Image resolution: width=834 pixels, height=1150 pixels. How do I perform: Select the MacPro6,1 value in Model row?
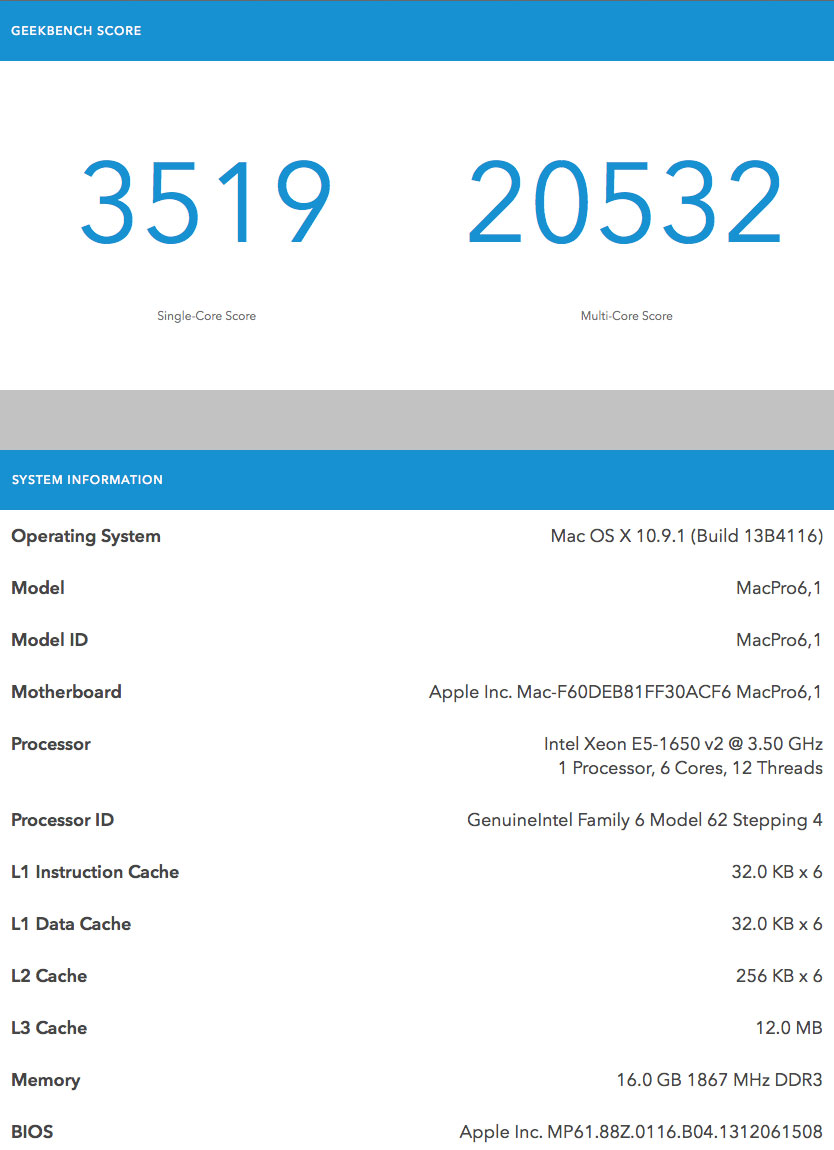779,588
